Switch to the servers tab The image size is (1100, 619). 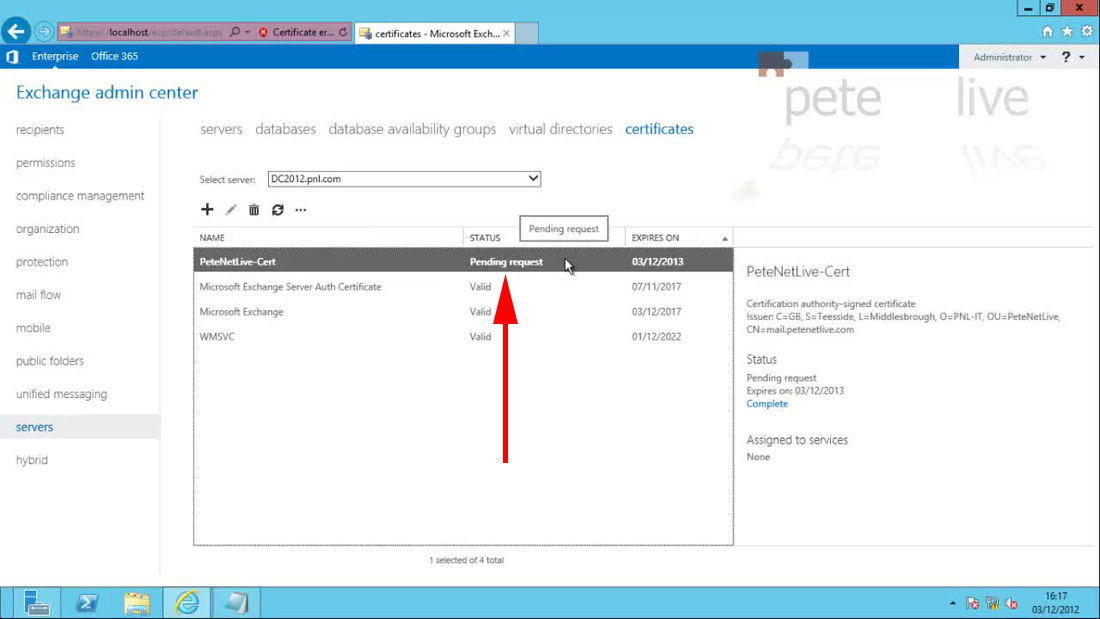[221, 129]
